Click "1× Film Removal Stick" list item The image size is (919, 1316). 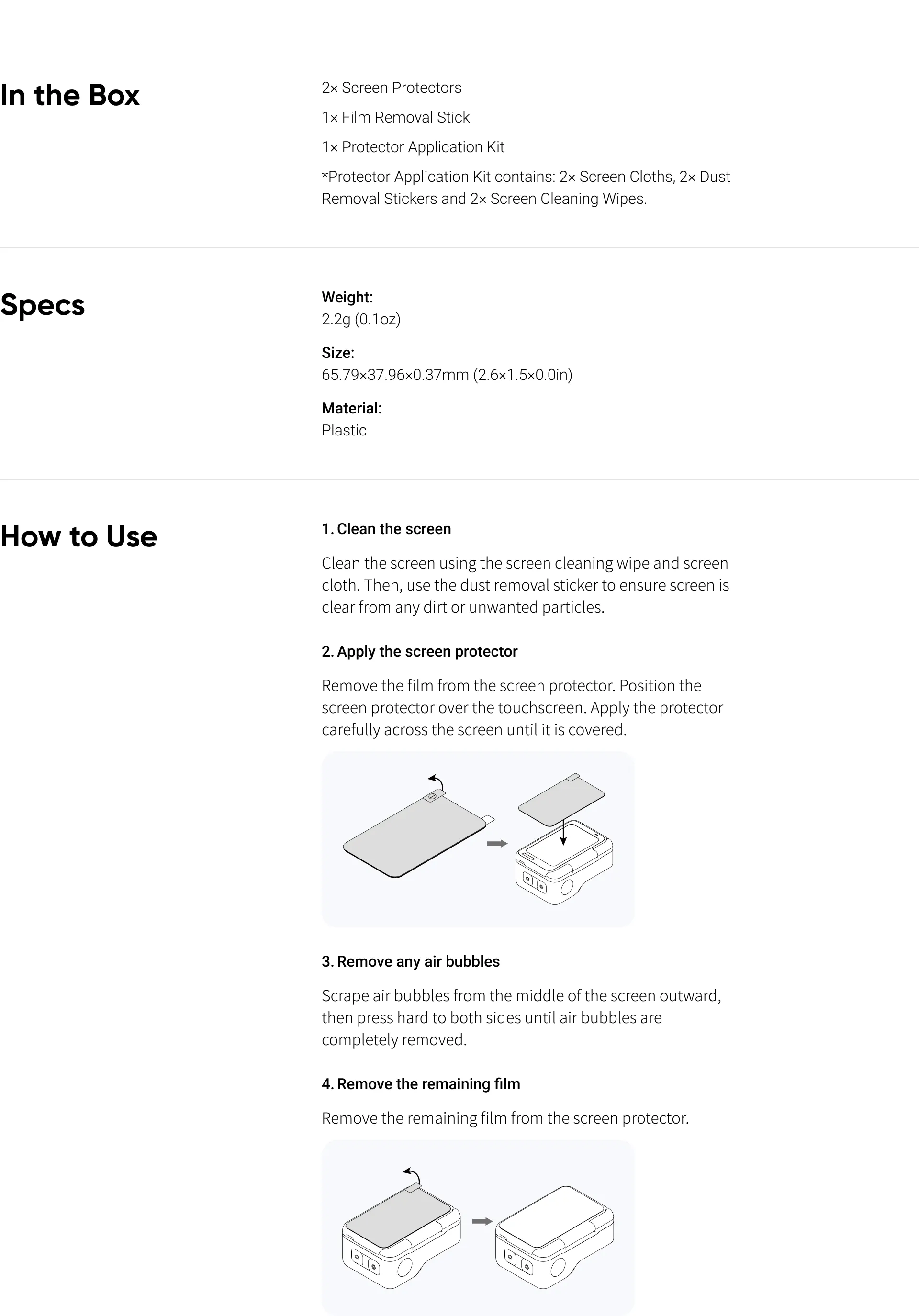pyautogui.click(x=395, y=118)
